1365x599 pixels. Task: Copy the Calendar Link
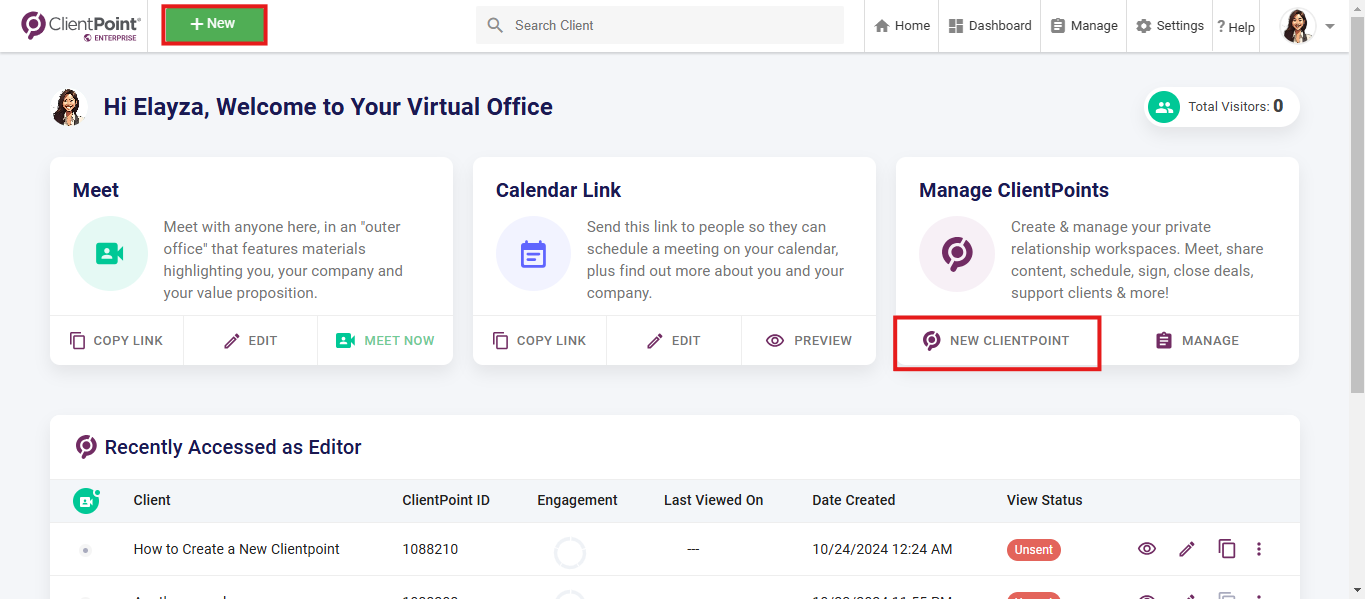[x=539, y=341]
